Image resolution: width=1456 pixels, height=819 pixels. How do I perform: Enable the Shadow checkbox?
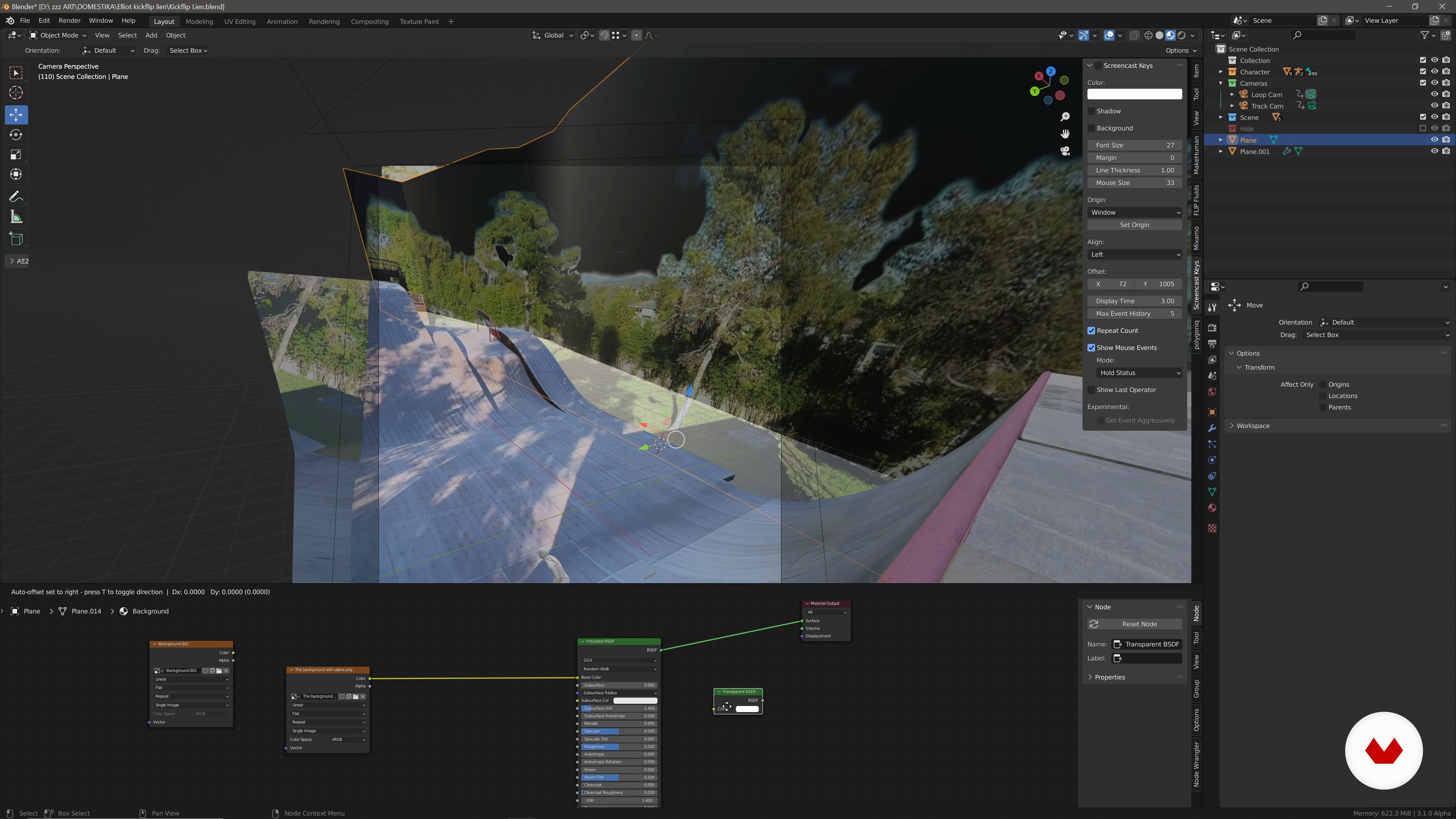(x=1092, y=111)
